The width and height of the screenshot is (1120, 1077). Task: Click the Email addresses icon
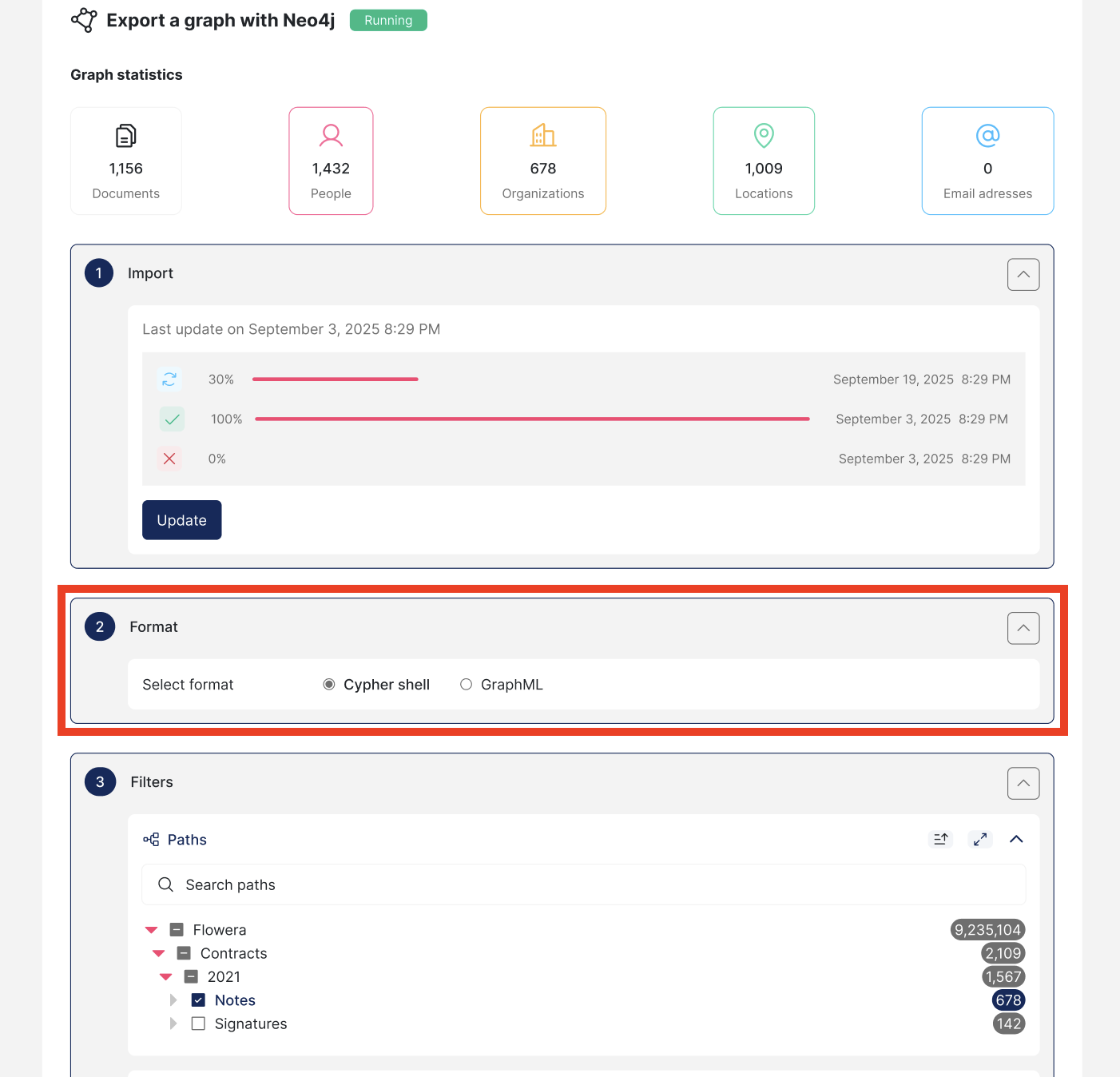[987, 136]
